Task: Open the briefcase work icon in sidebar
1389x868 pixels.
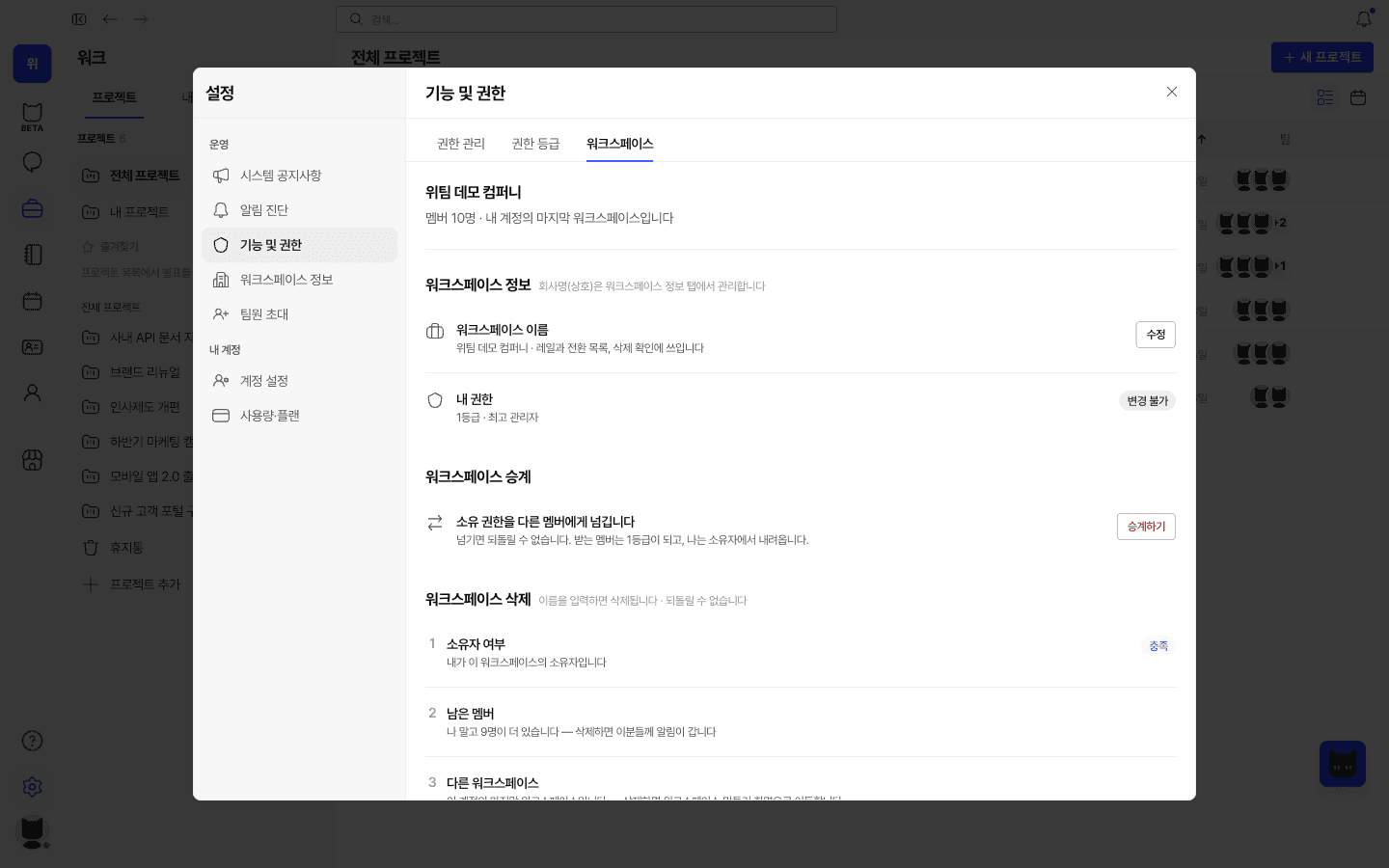Action: (x=32, y=208)
